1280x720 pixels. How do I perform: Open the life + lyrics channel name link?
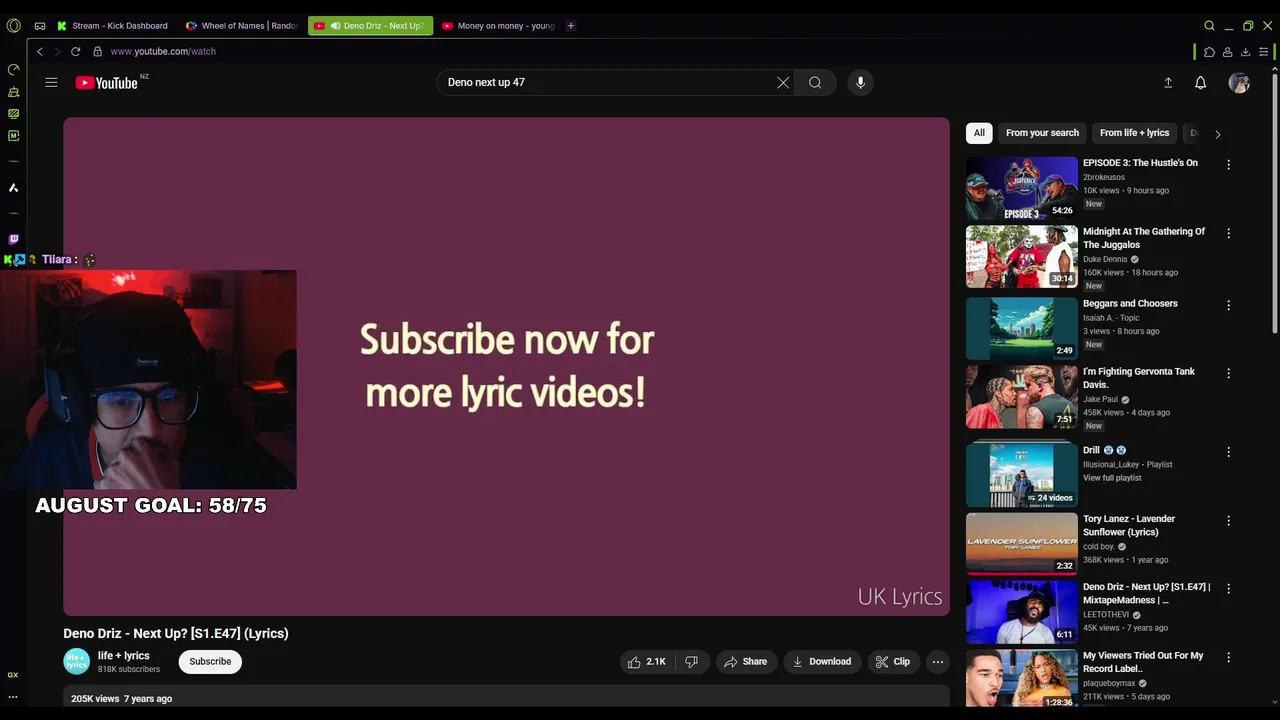[x=123, y=656]
